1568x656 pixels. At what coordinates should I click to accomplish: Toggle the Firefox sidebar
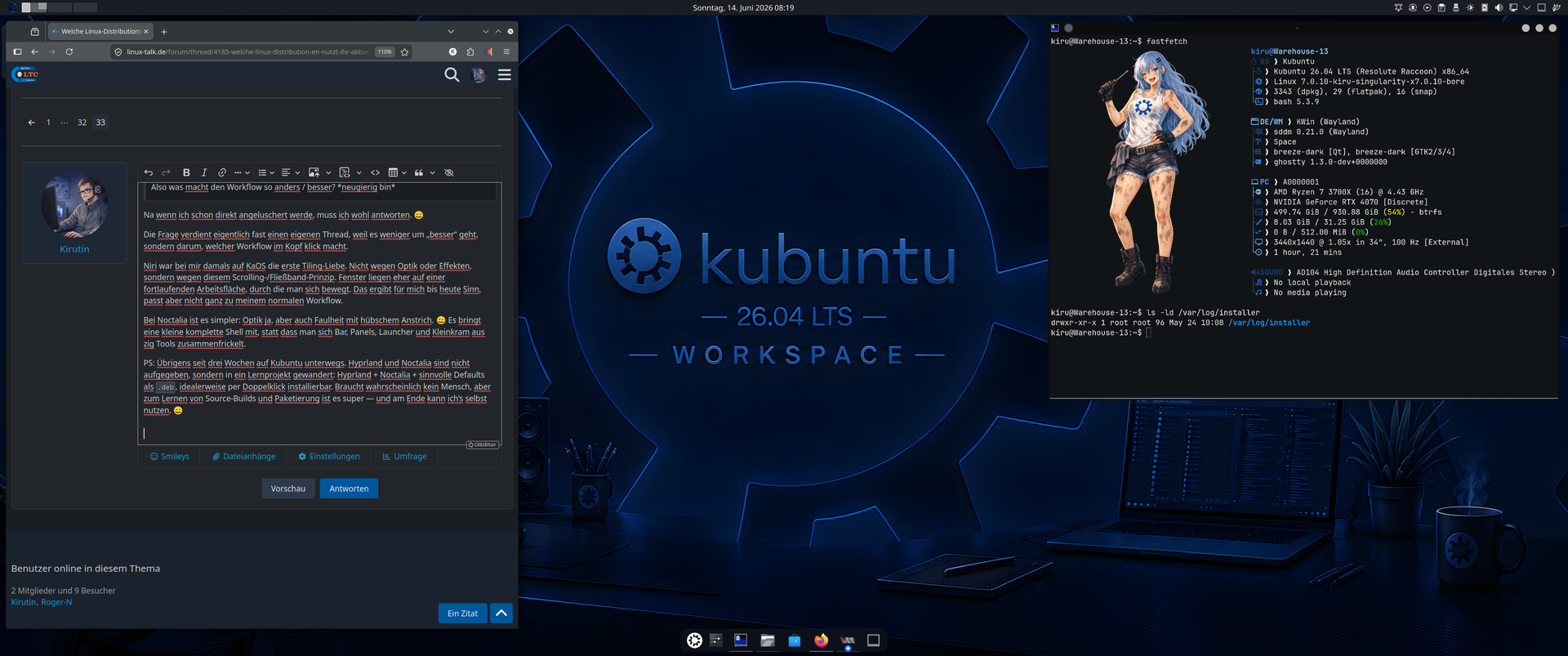point(17,51)
